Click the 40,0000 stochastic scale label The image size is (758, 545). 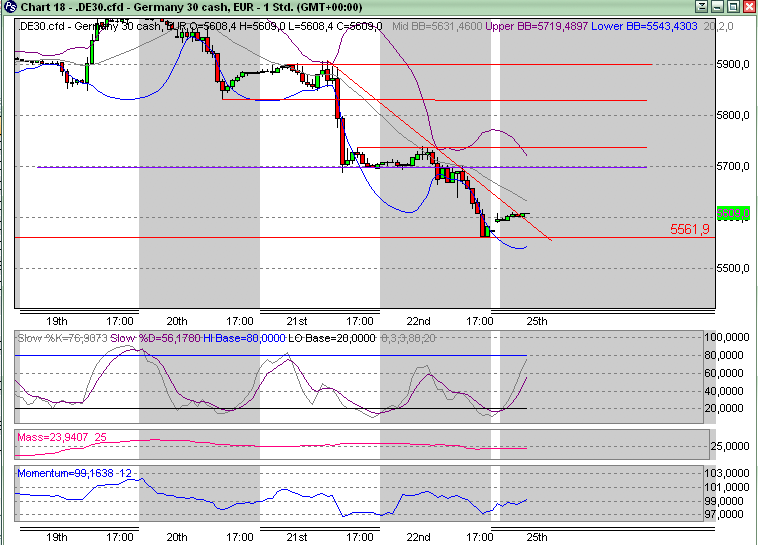point(724,391)
